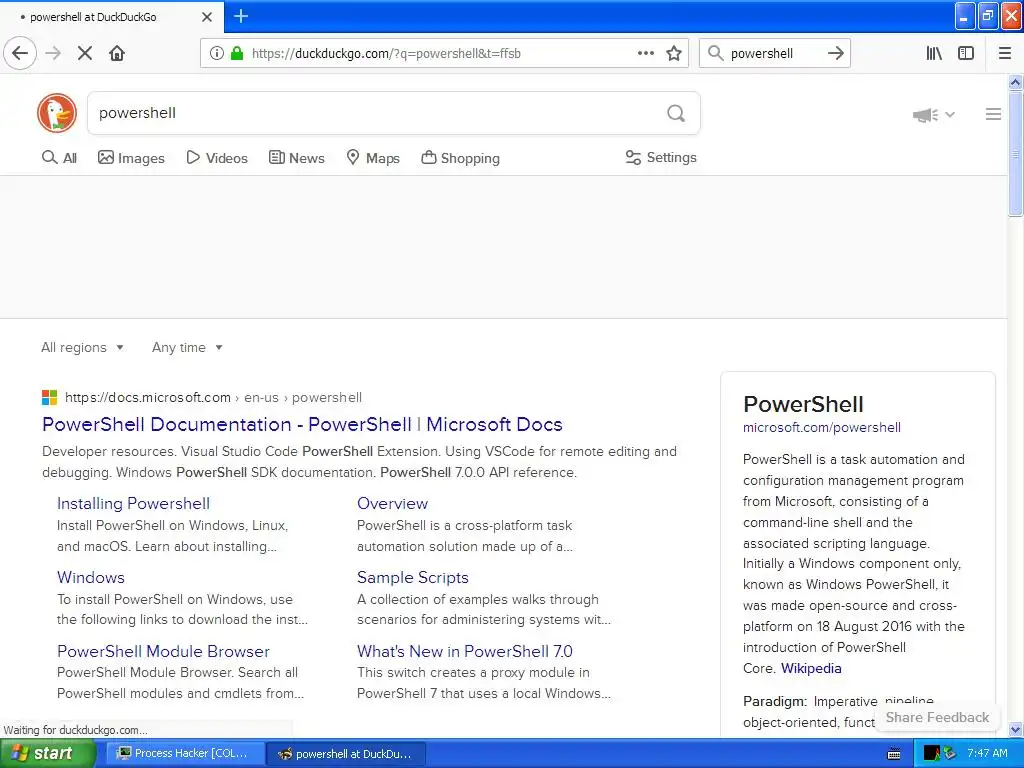Open a new tab with plus button
This screenshot has height=768, width=1024.
(241, 16)
